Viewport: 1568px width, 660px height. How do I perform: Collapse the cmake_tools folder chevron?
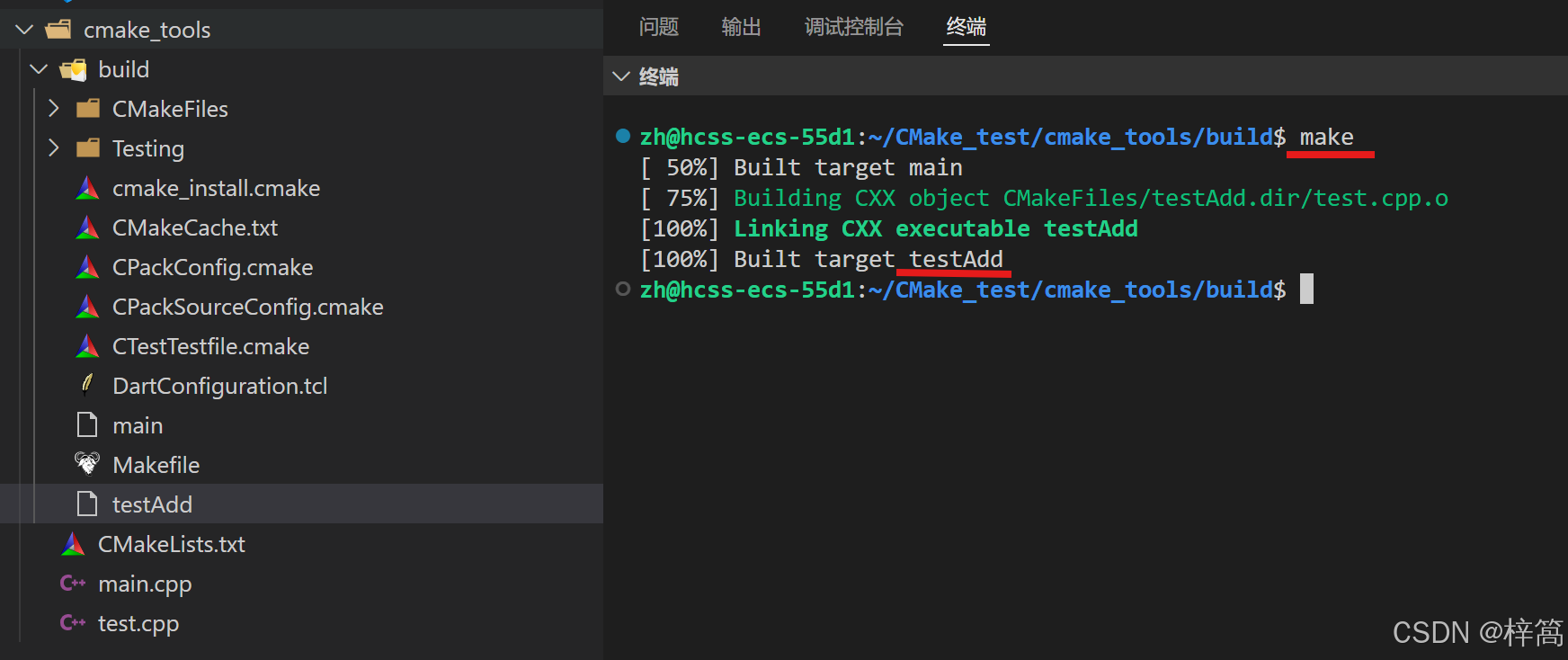(x=25, y=30)
